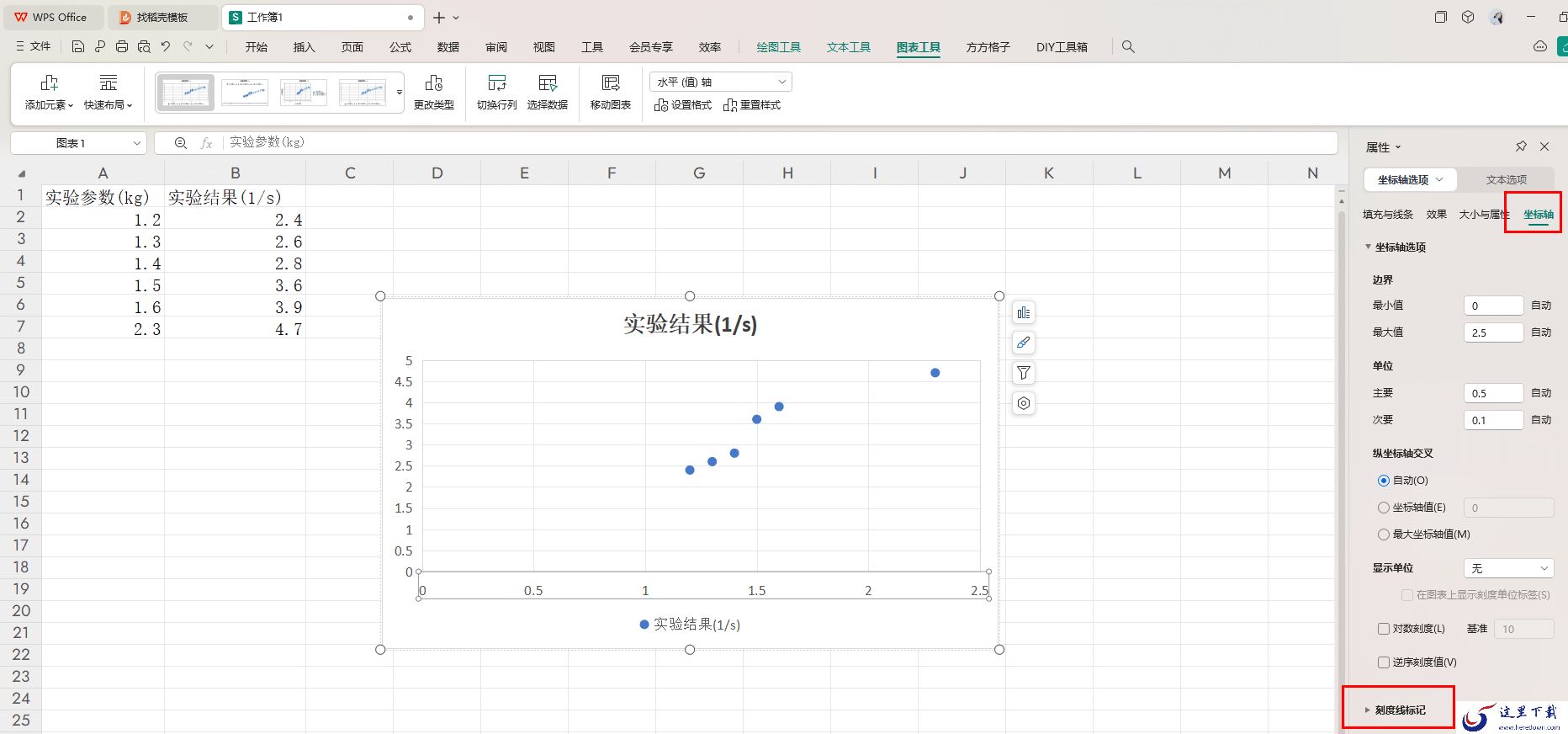
Task: Open the 文本选项 (Text Options) tab
Action: pos(1506,179)
